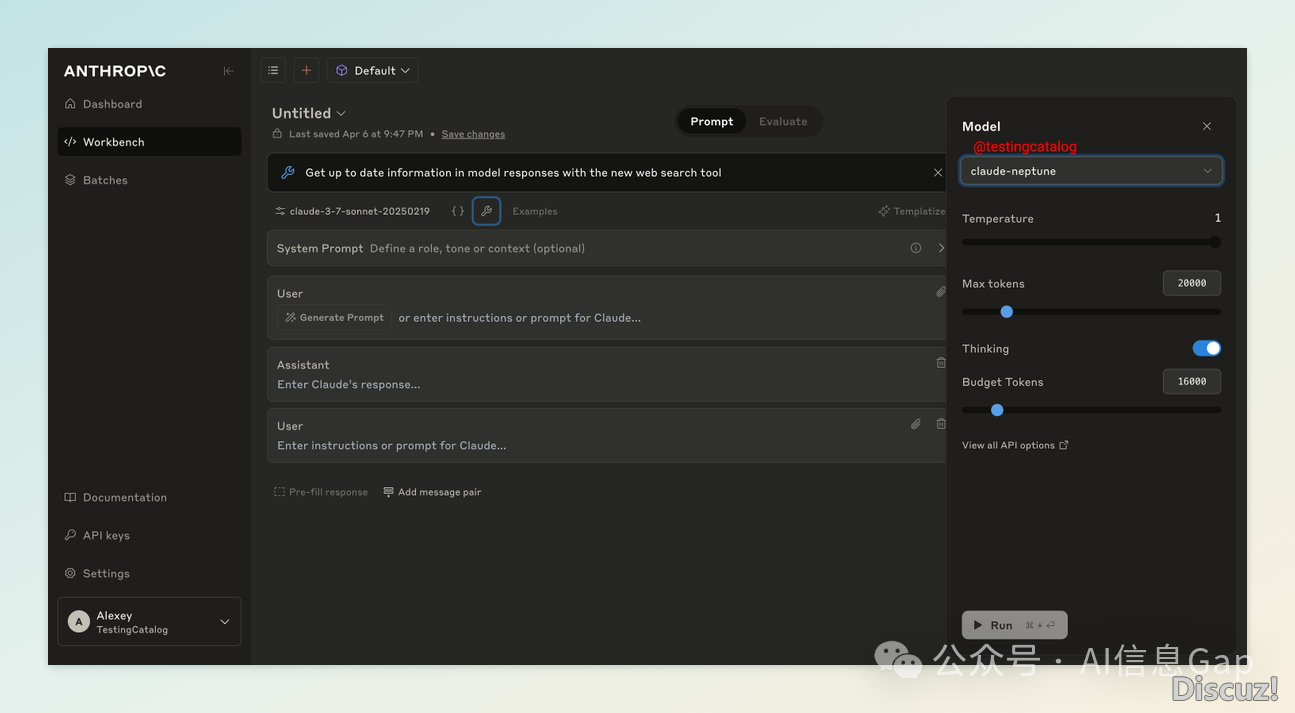This screenshot has height=713, width=1295.
Task: Click the system prompt info icon
Action: point(915,248)
